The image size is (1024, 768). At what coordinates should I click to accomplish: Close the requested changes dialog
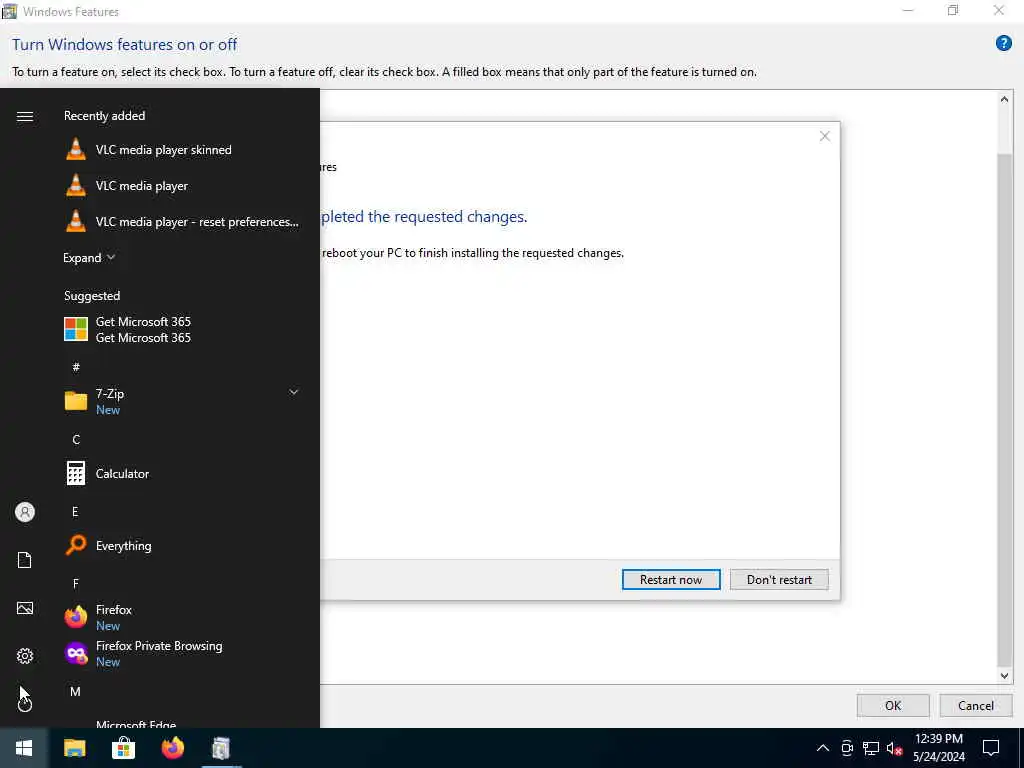coord(825,136)
